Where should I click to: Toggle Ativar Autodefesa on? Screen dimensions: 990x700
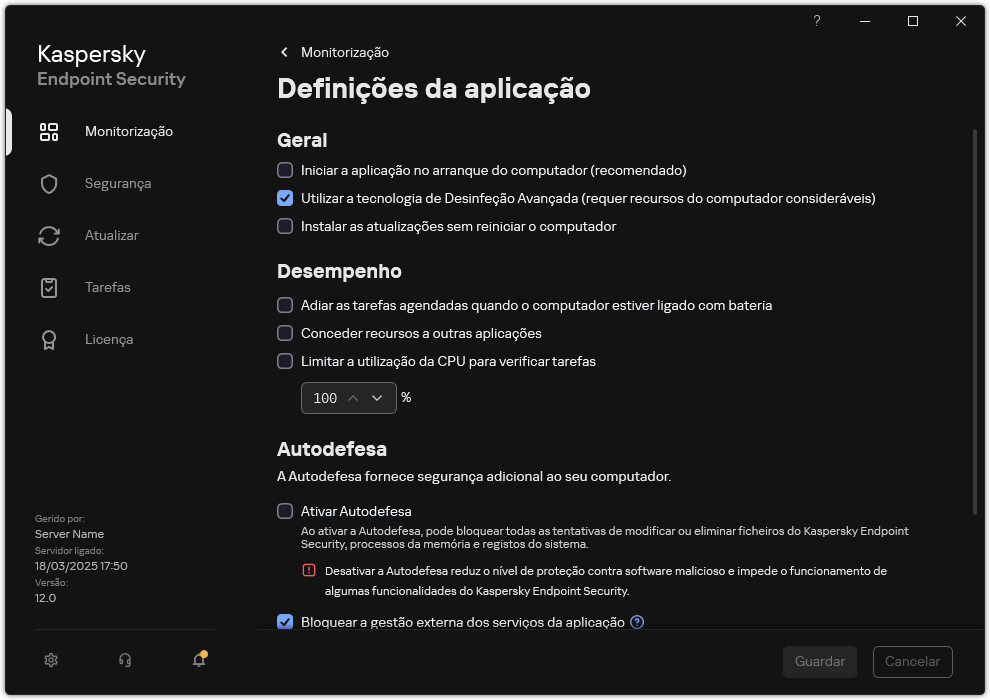285,511
